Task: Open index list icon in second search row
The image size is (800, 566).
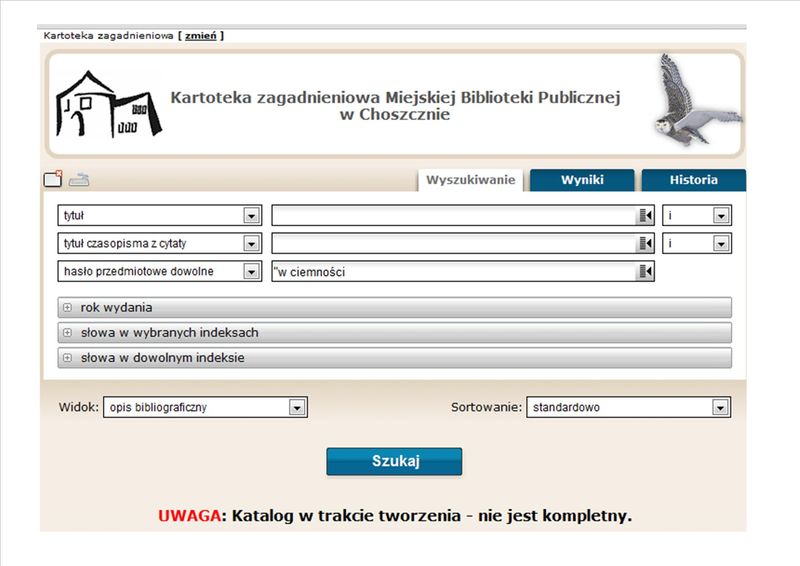Action: click(x=645, y=244)
